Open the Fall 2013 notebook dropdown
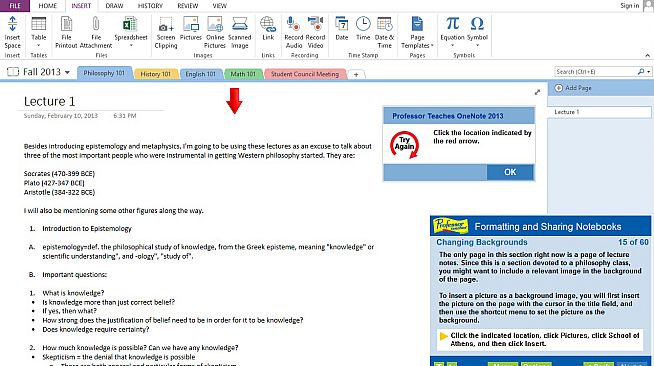Screen dimensions: 654x366 (67, 72)
